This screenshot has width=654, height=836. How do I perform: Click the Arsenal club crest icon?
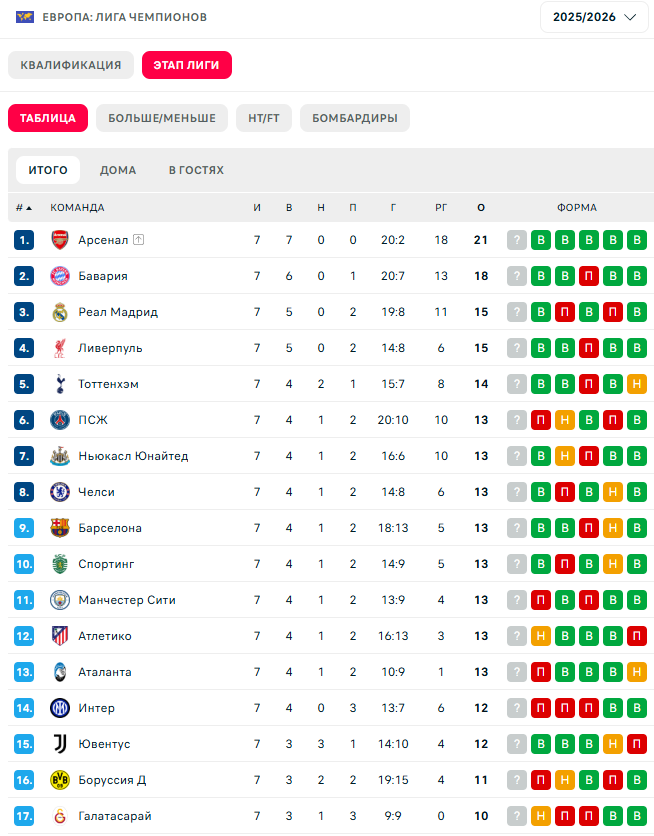click(59, 240)
